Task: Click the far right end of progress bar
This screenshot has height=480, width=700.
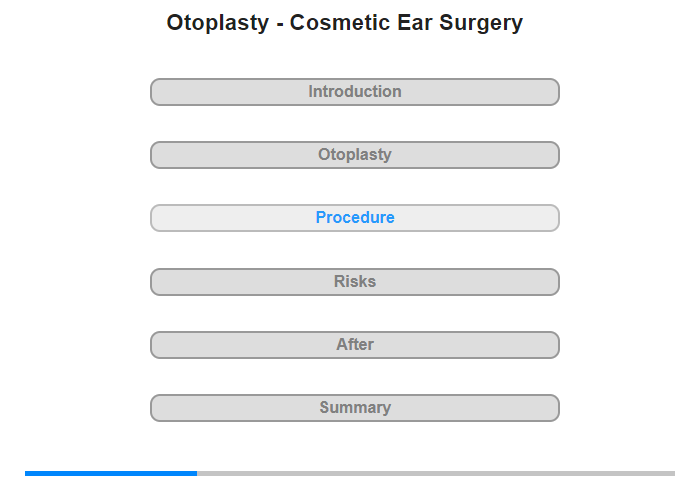Action: 671,473
